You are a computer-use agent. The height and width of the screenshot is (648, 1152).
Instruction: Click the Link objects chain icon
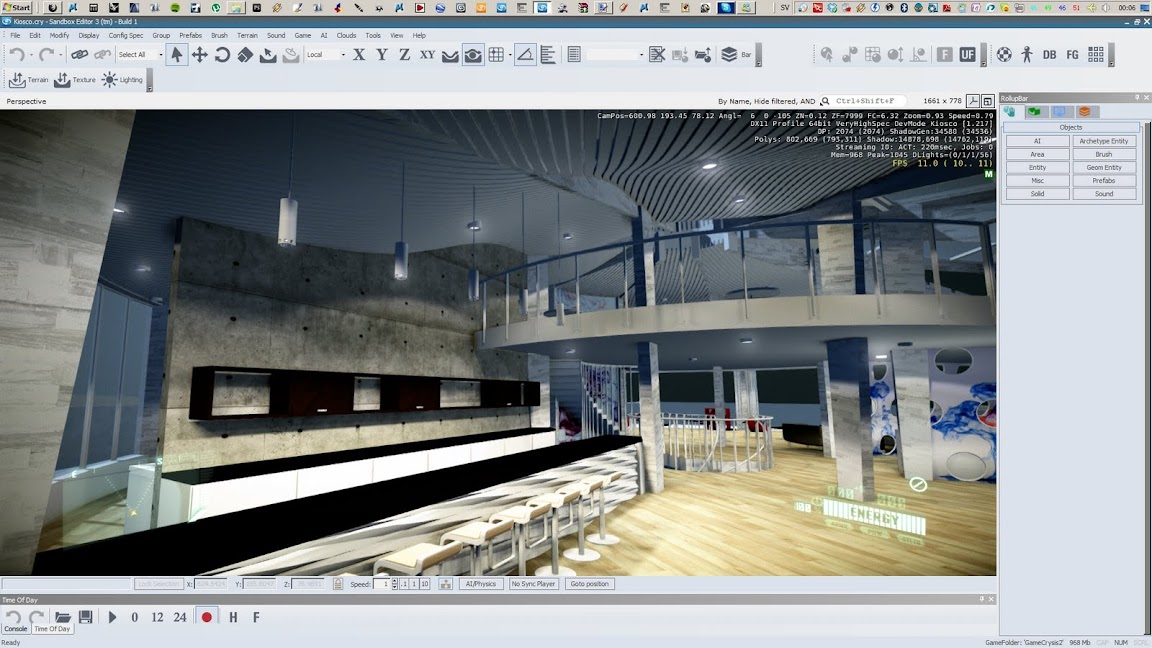pyautogui.click(x=79, y=55)
